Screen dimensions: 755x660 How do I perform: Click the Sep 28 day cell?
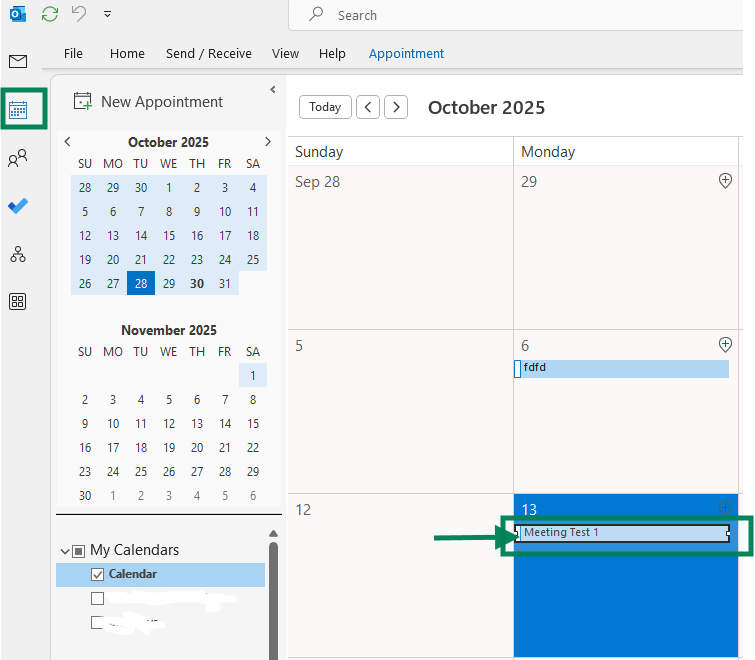(401, 247)
